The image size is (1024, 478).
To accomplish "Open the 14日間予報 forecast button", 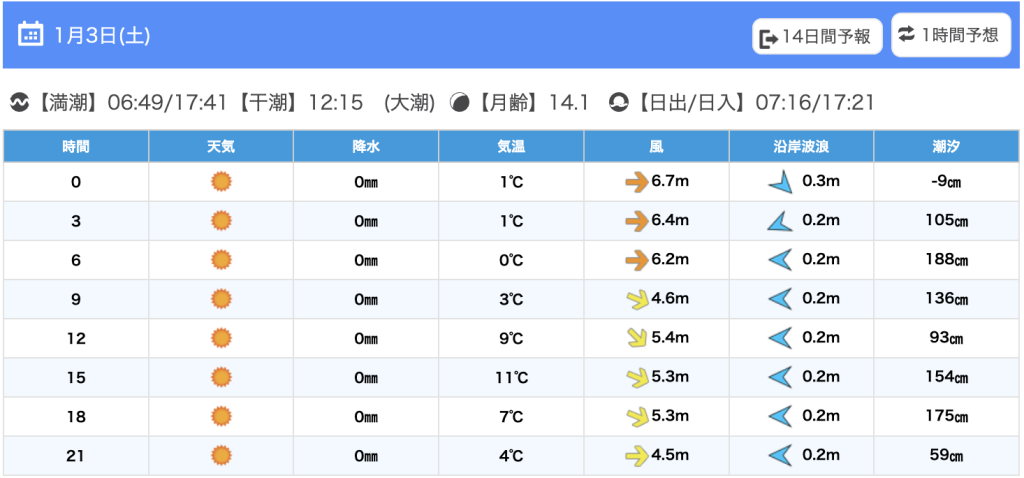I will (817, 38).
